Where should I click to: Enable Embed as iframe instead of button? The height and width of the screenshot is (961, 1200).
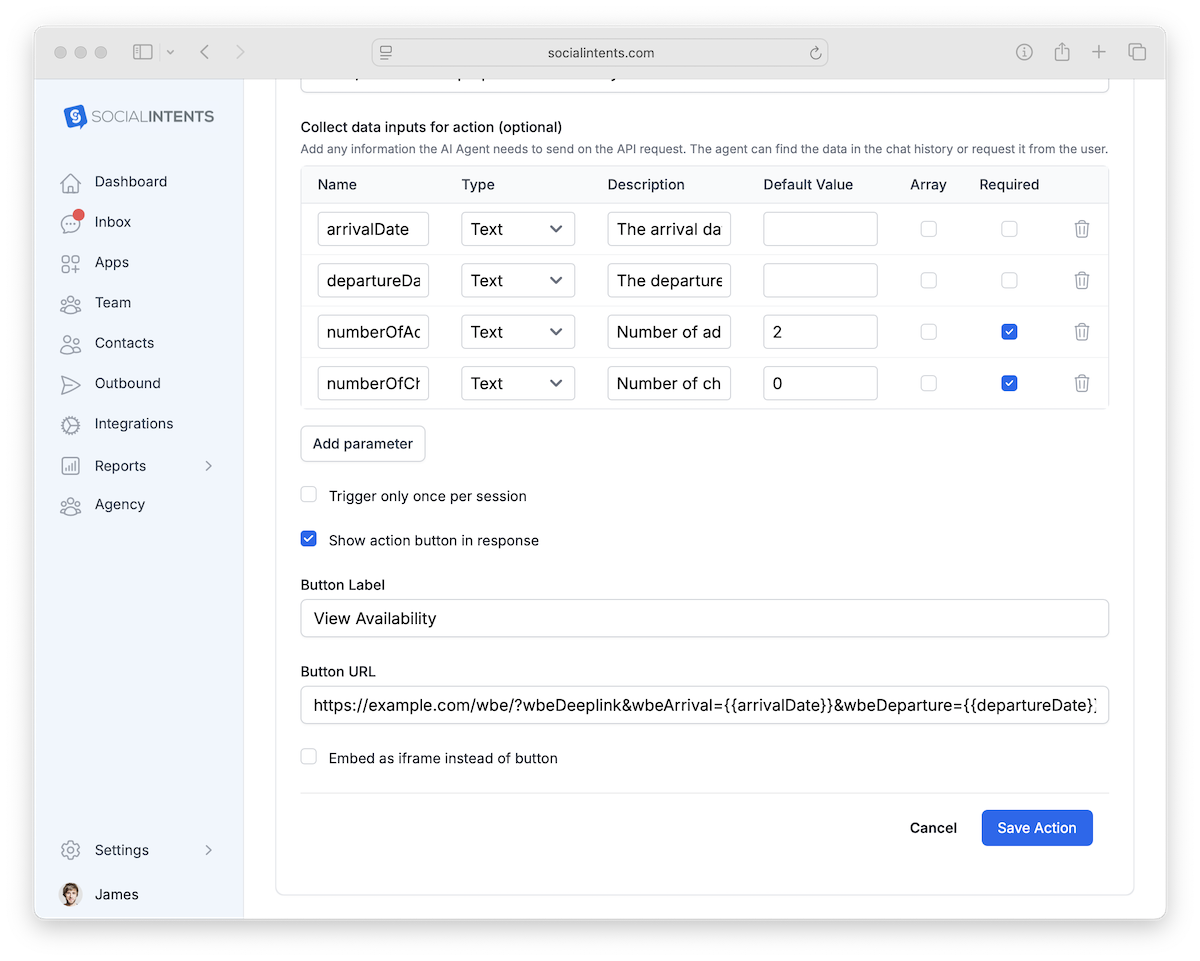[308, 756]
